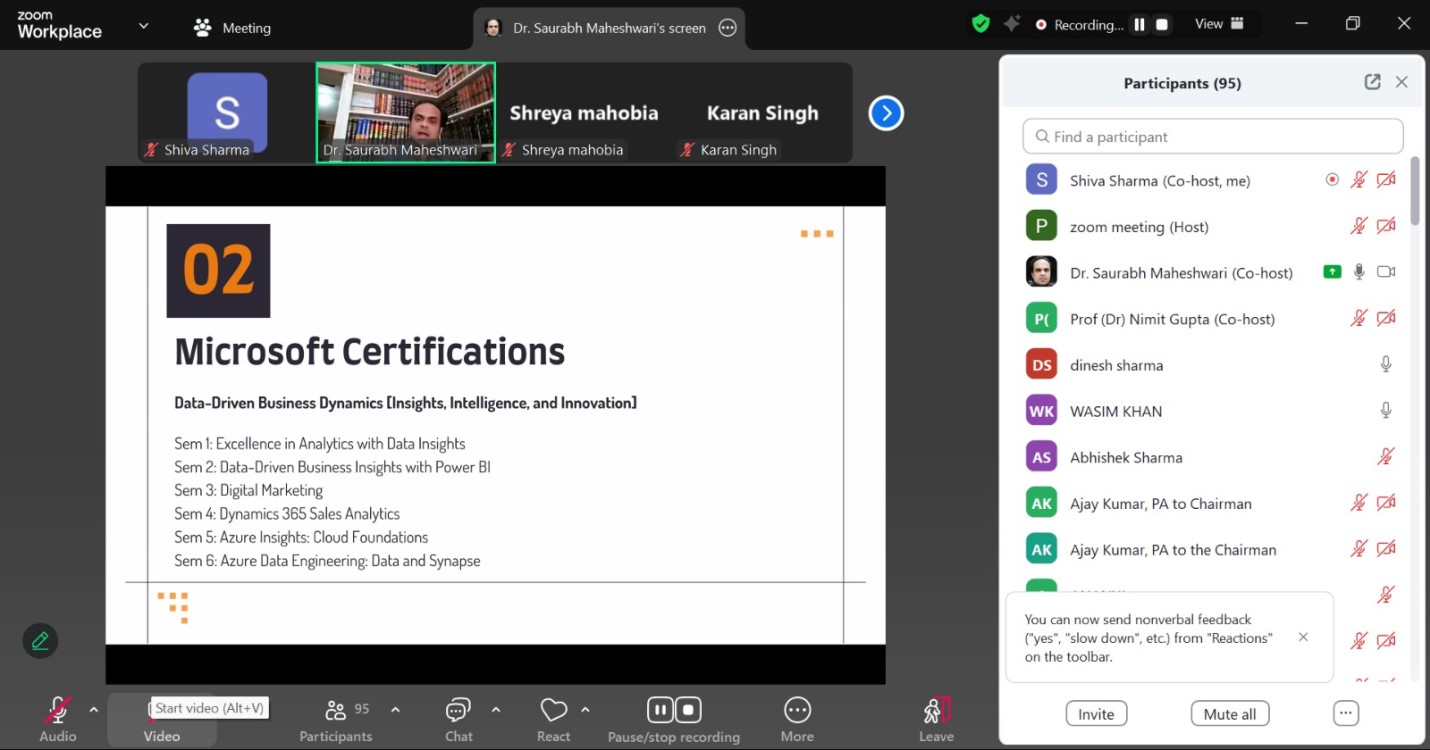This screenshot has height=750, width=1430.
Task: Expand the Participants options arrow
Action: point(395,710)
